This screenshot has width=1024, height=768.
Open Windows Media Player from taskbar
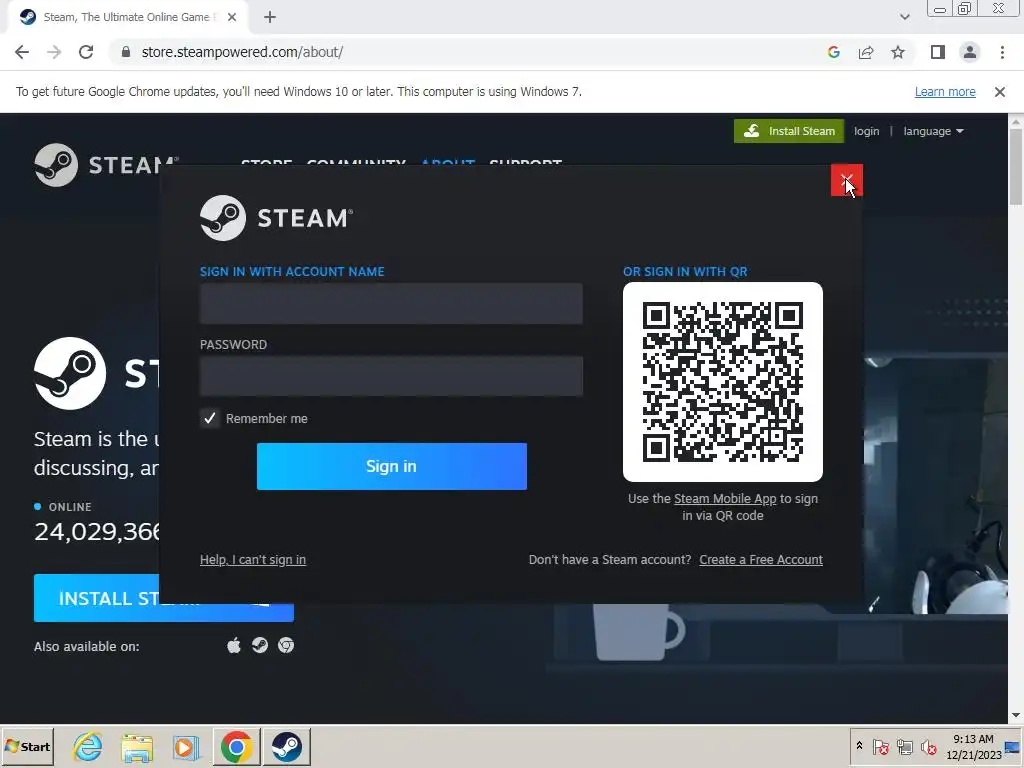pyautogui.click(x=185, y=746)
